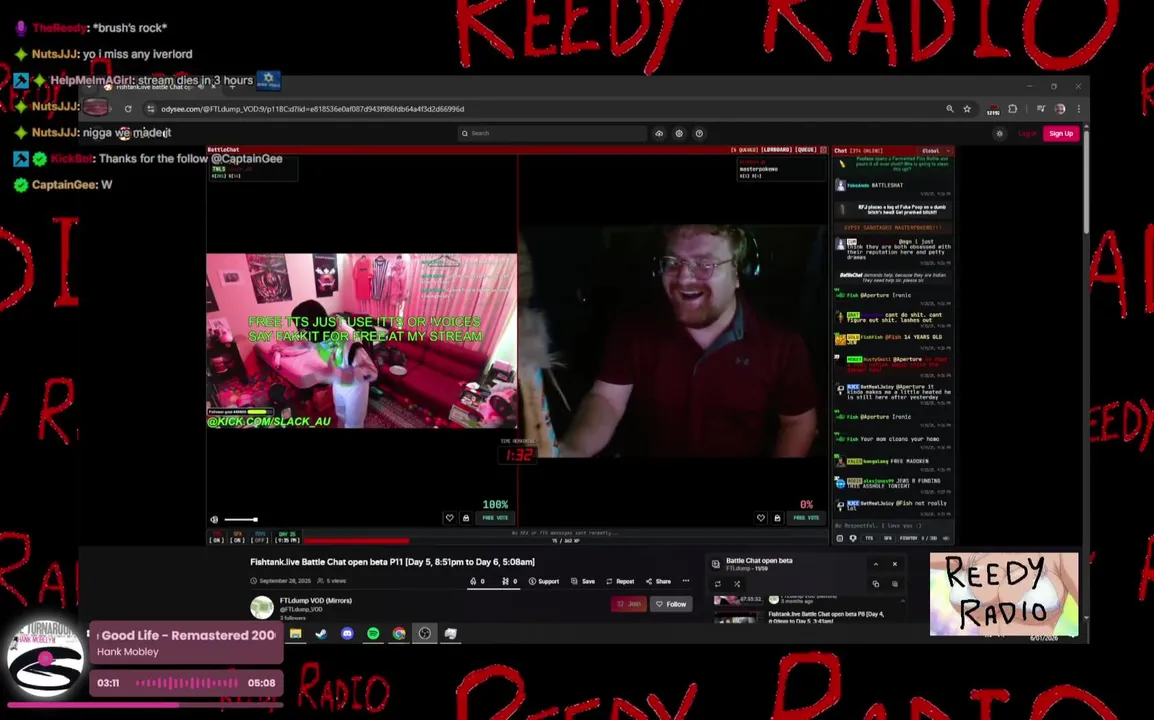Collapse the playlist panel with the chevron
The image size is (1154, 720).
[876, 564]
